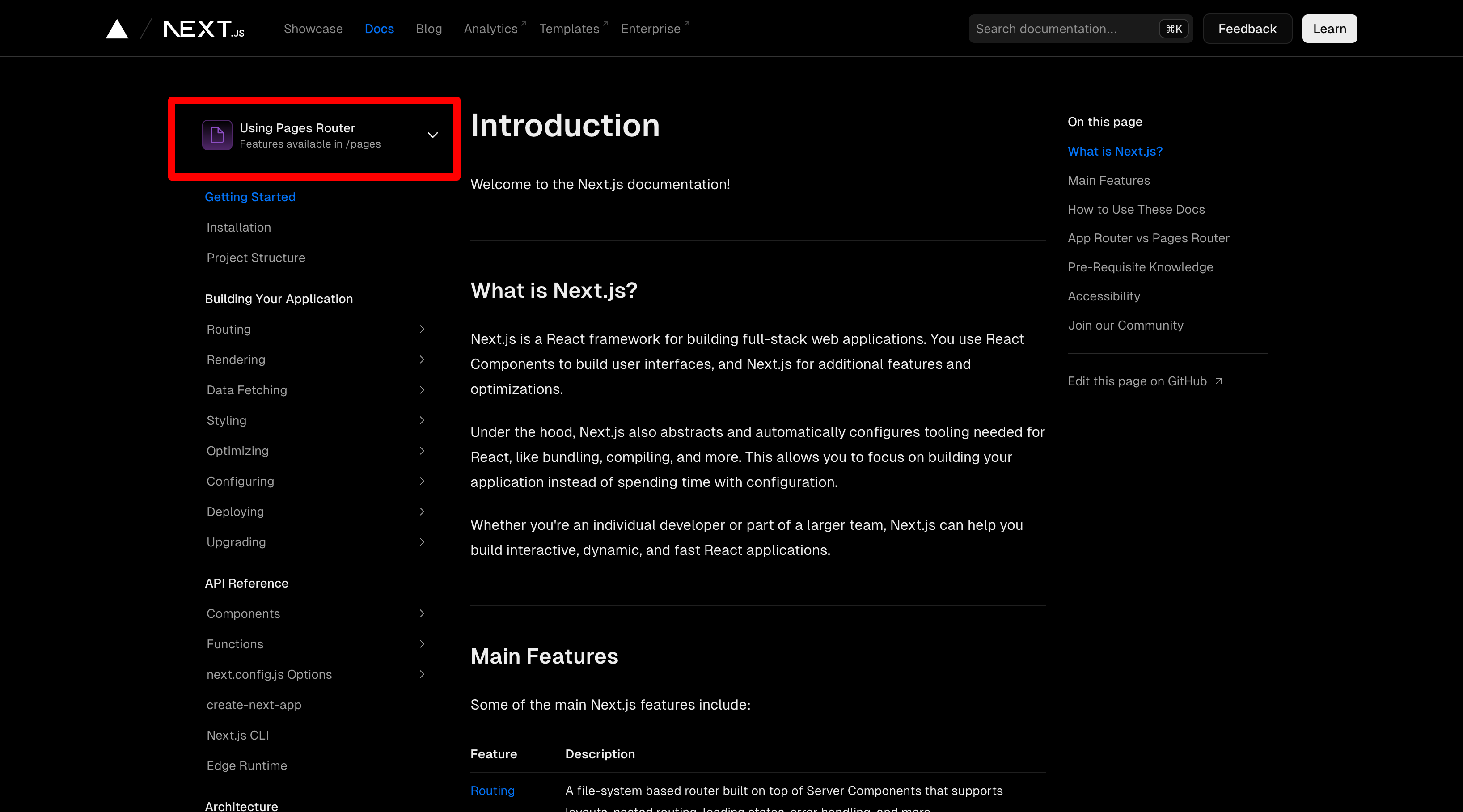Click the Next.js wordmark logo

tap(204, 29)
